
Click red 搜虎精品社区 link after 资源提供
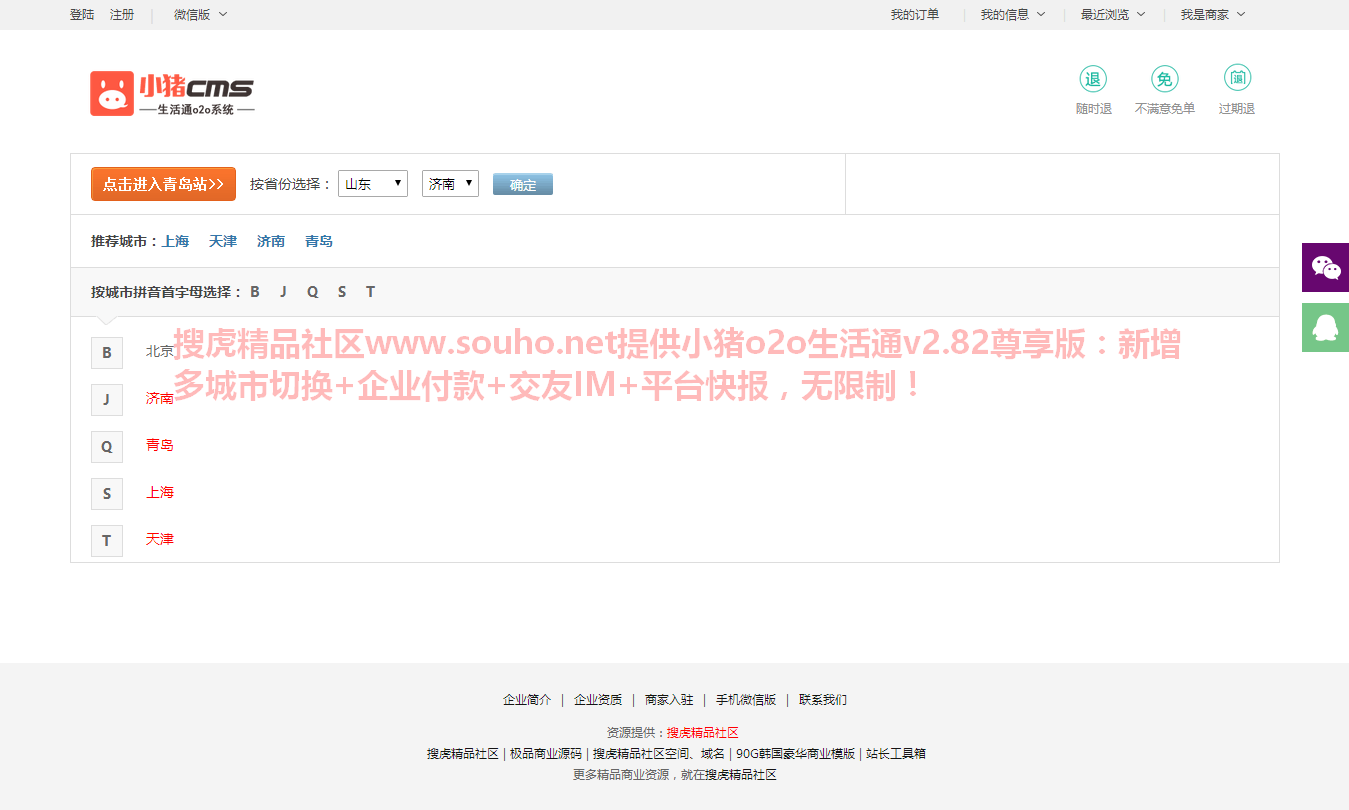point(703,733)
